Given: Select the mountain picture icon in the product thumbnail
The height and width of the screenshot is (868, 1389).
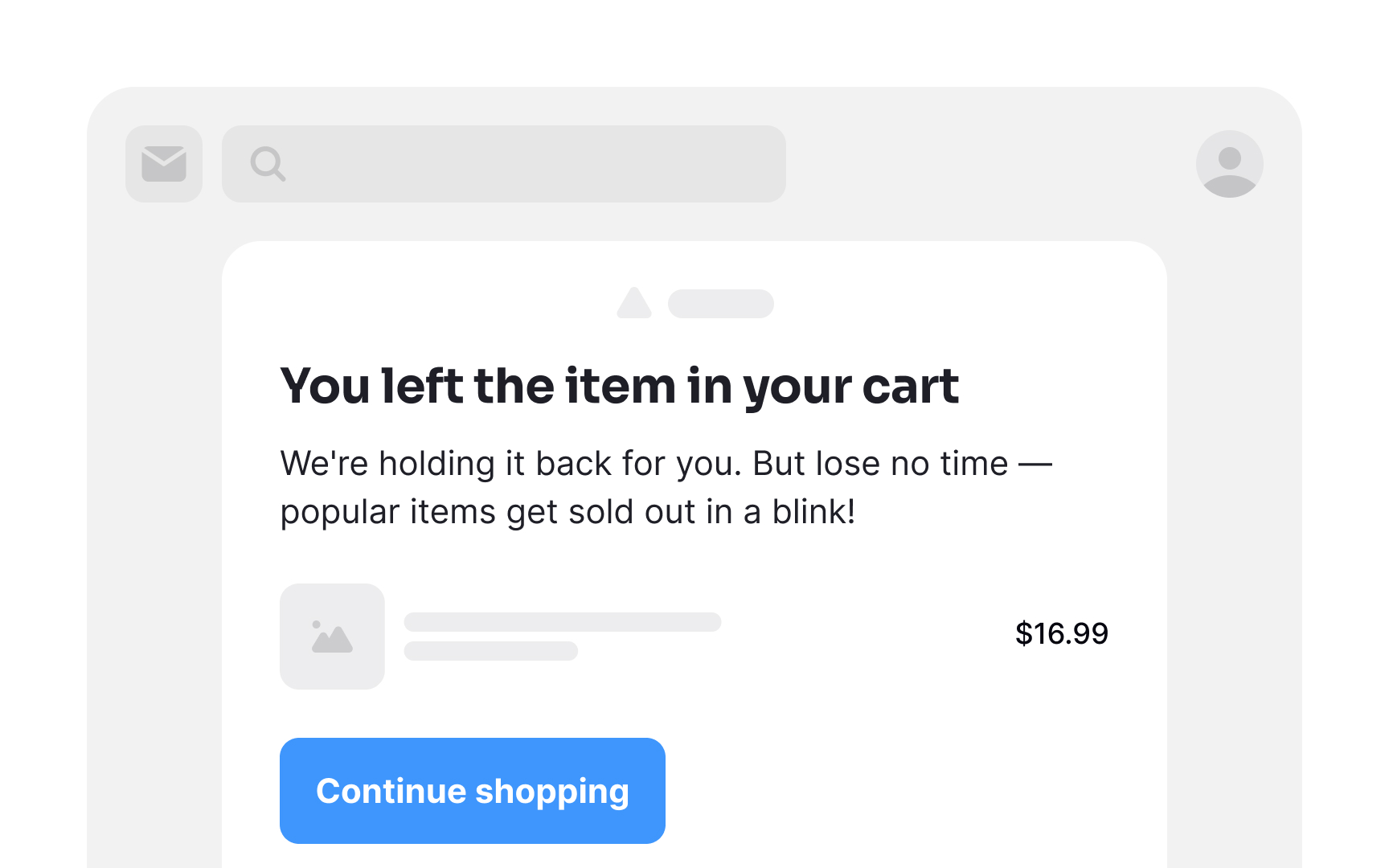Looking at the screenshot, I should tap(332, 637).
